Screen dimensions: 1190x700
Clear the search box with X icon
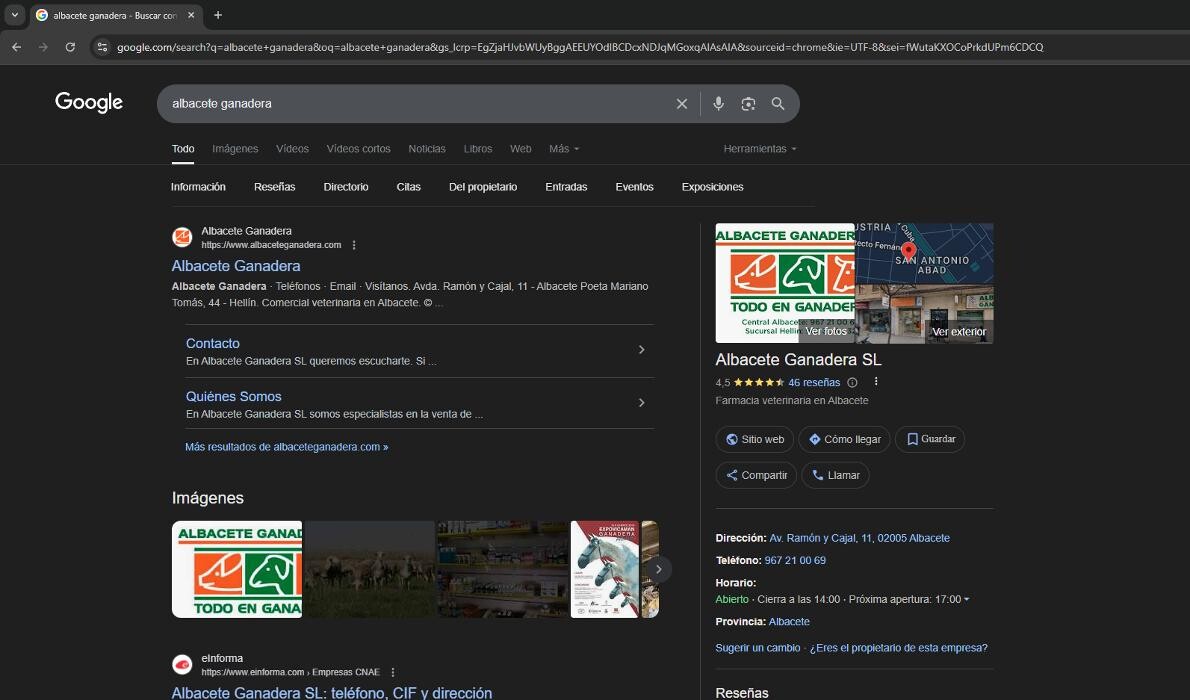(x=682, y=104)
